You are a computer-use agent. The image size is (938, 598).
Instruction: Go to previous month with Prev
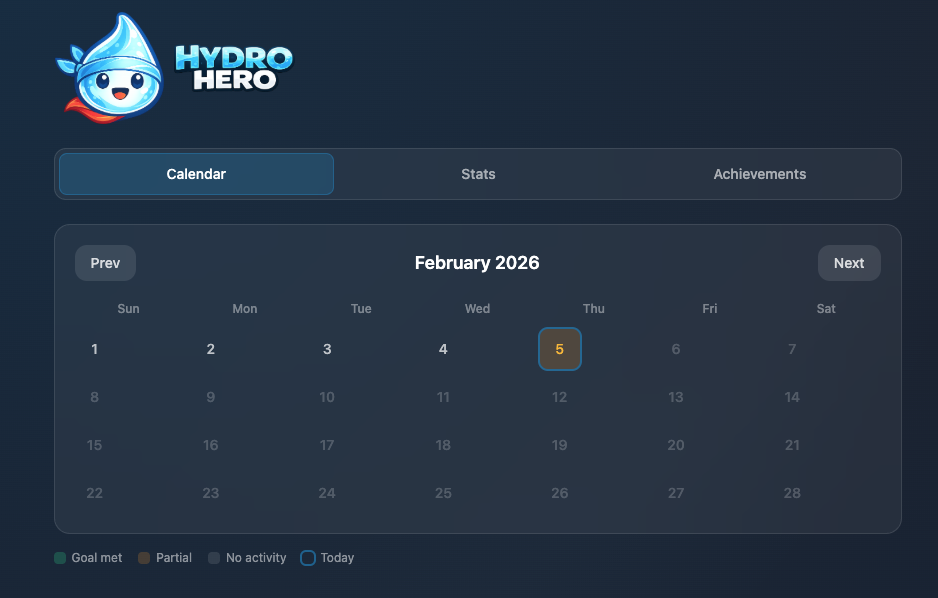pos(105,263)
